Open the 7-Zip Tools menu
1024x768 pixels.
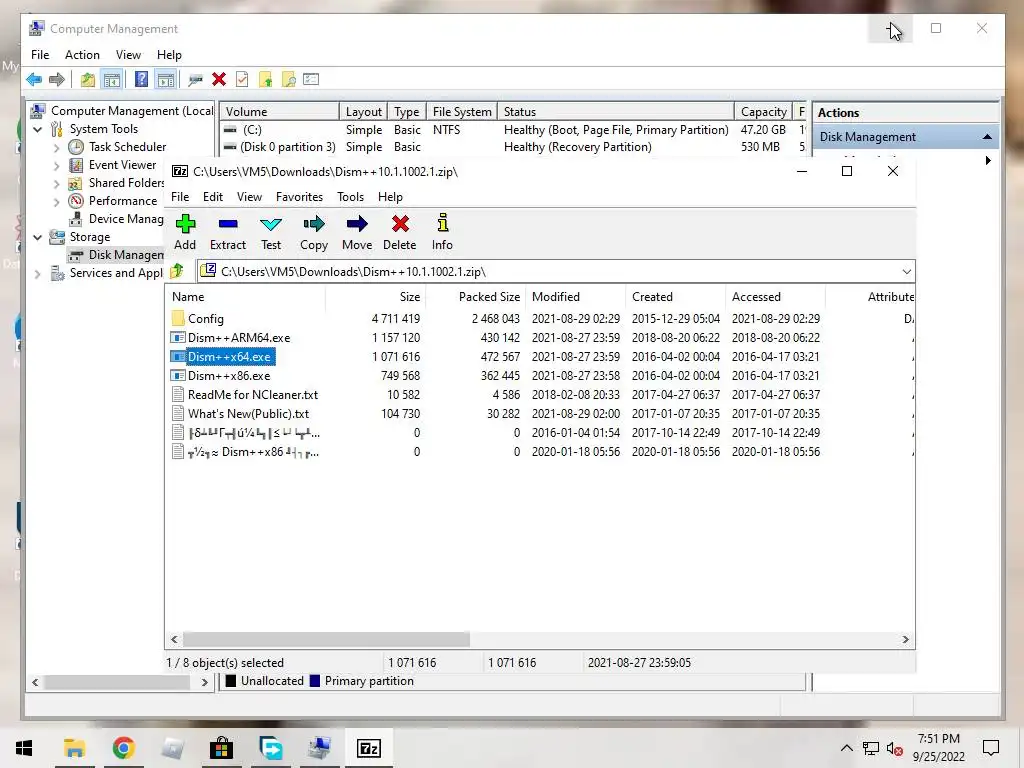(350, 197)
